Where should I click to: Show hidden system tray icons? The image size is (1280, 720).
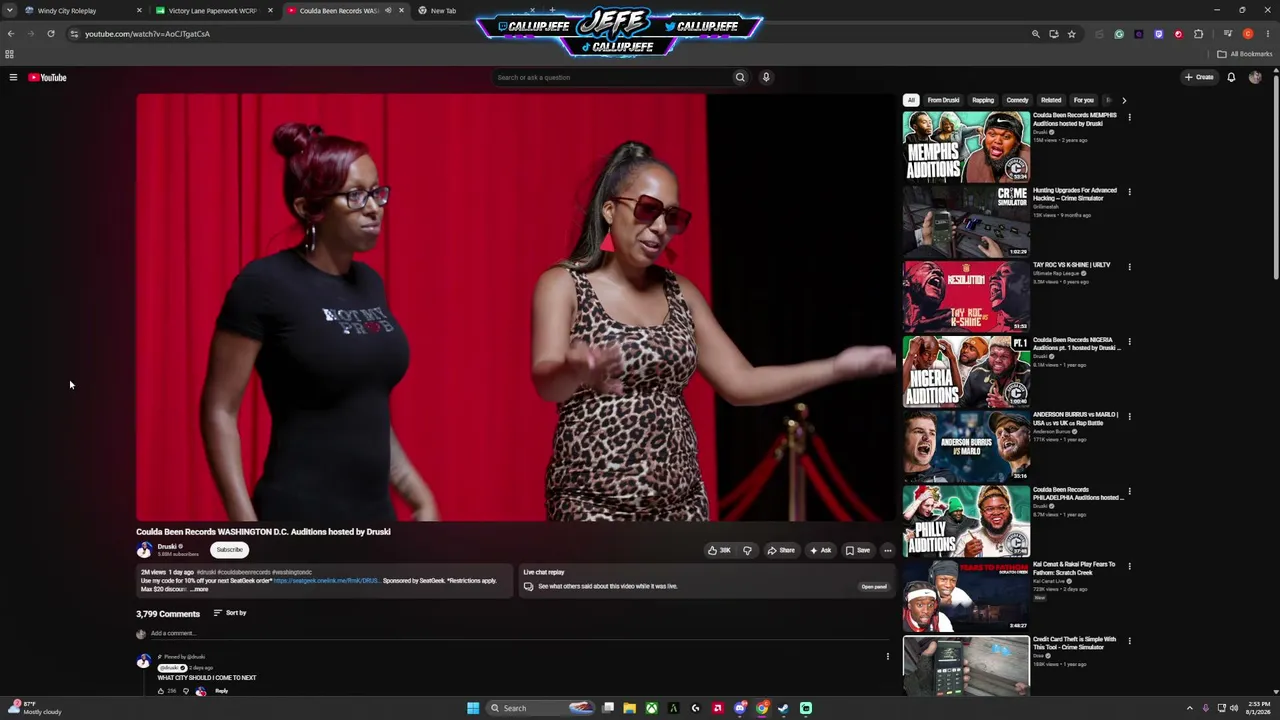(x=1189, y=708)
